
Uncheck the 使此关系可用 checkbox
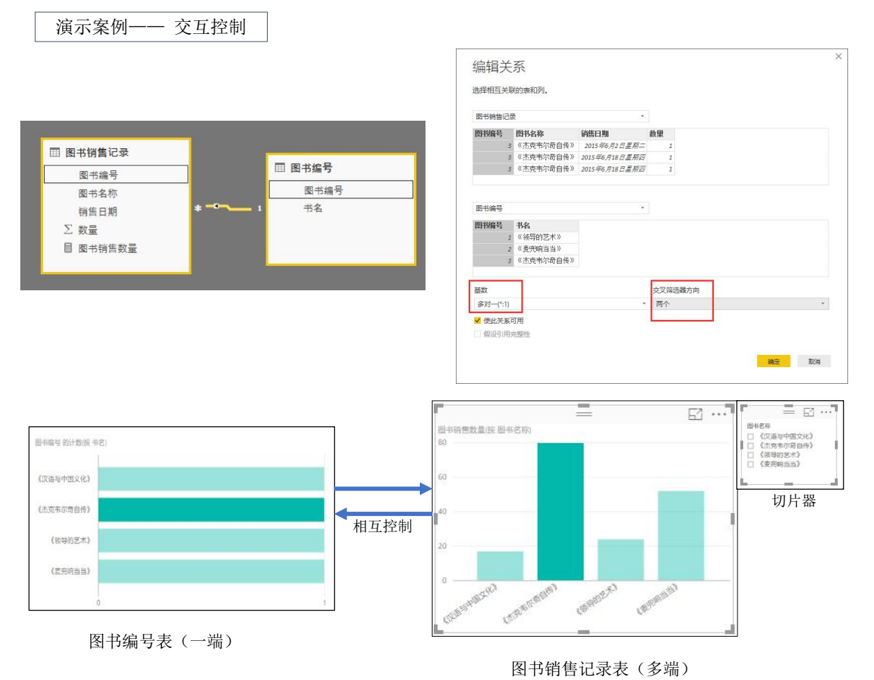click(477, 321)
